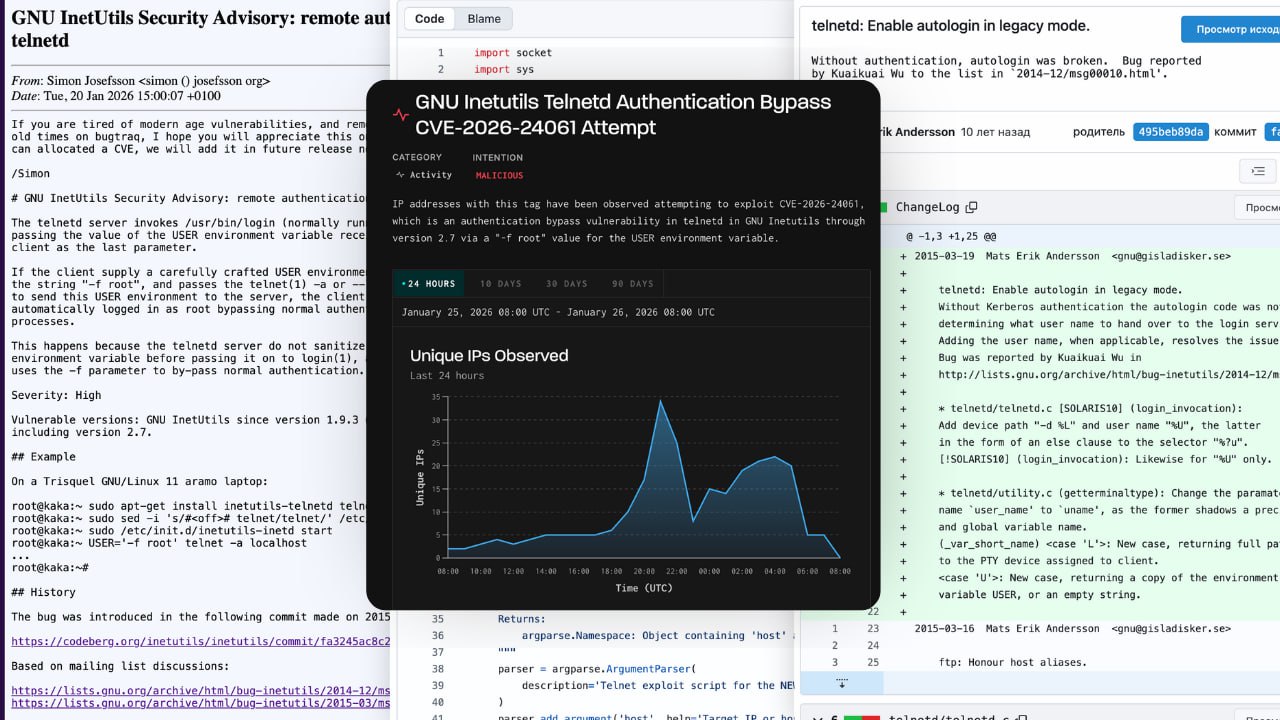Select the 10 DAYS time range
The image size is (1280, 720).
[x=499, y=284]
